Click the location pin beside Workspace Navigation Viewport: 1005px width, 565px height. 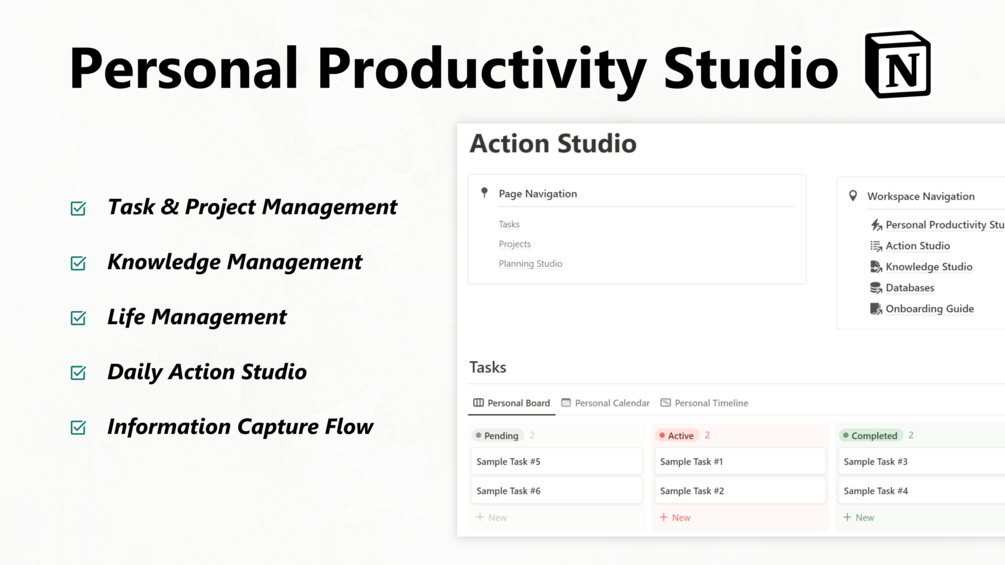(852, 196)
